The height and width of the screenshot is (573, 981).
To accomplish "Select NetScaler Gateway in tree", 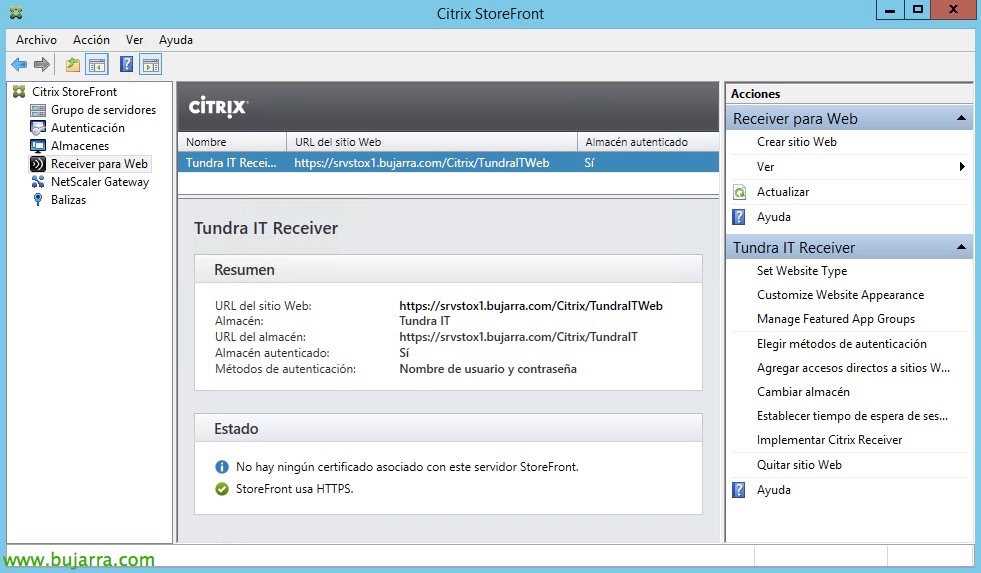I will (100, 182).
